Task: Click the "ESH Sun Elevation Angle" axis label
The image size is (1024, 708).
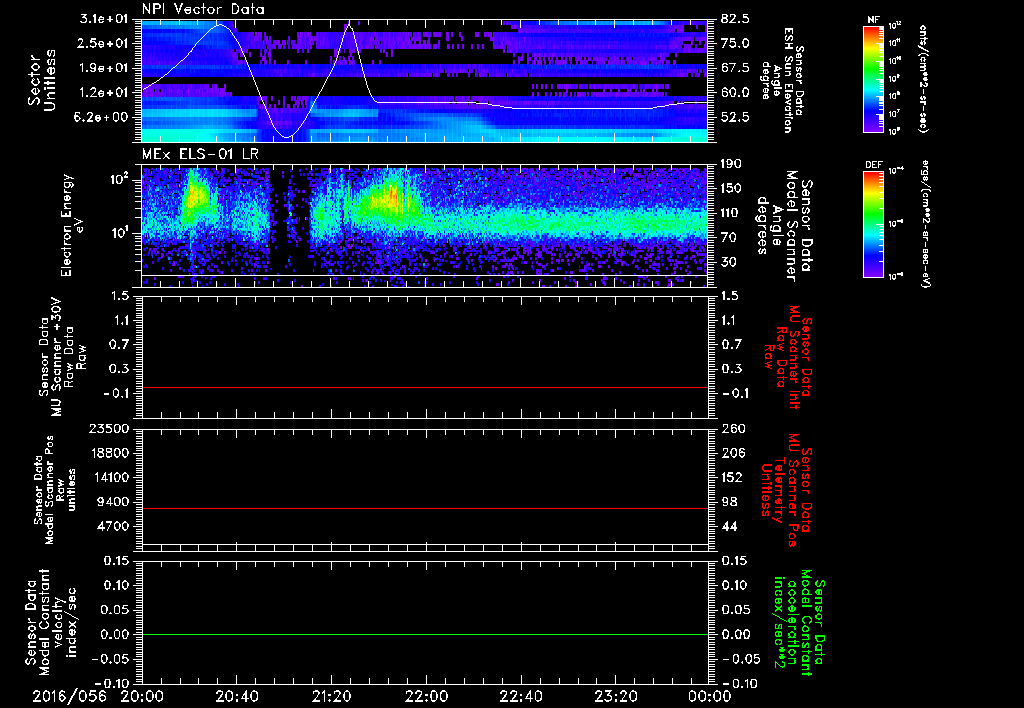Action: click(x=781, y=80)
